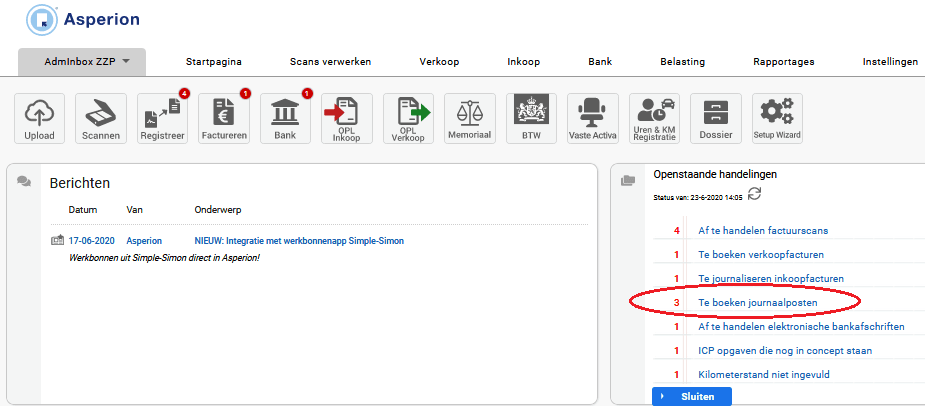Open the Belasting menu
Image resolution: width=925 pixels, height=406 pixels.
[683, 61]
